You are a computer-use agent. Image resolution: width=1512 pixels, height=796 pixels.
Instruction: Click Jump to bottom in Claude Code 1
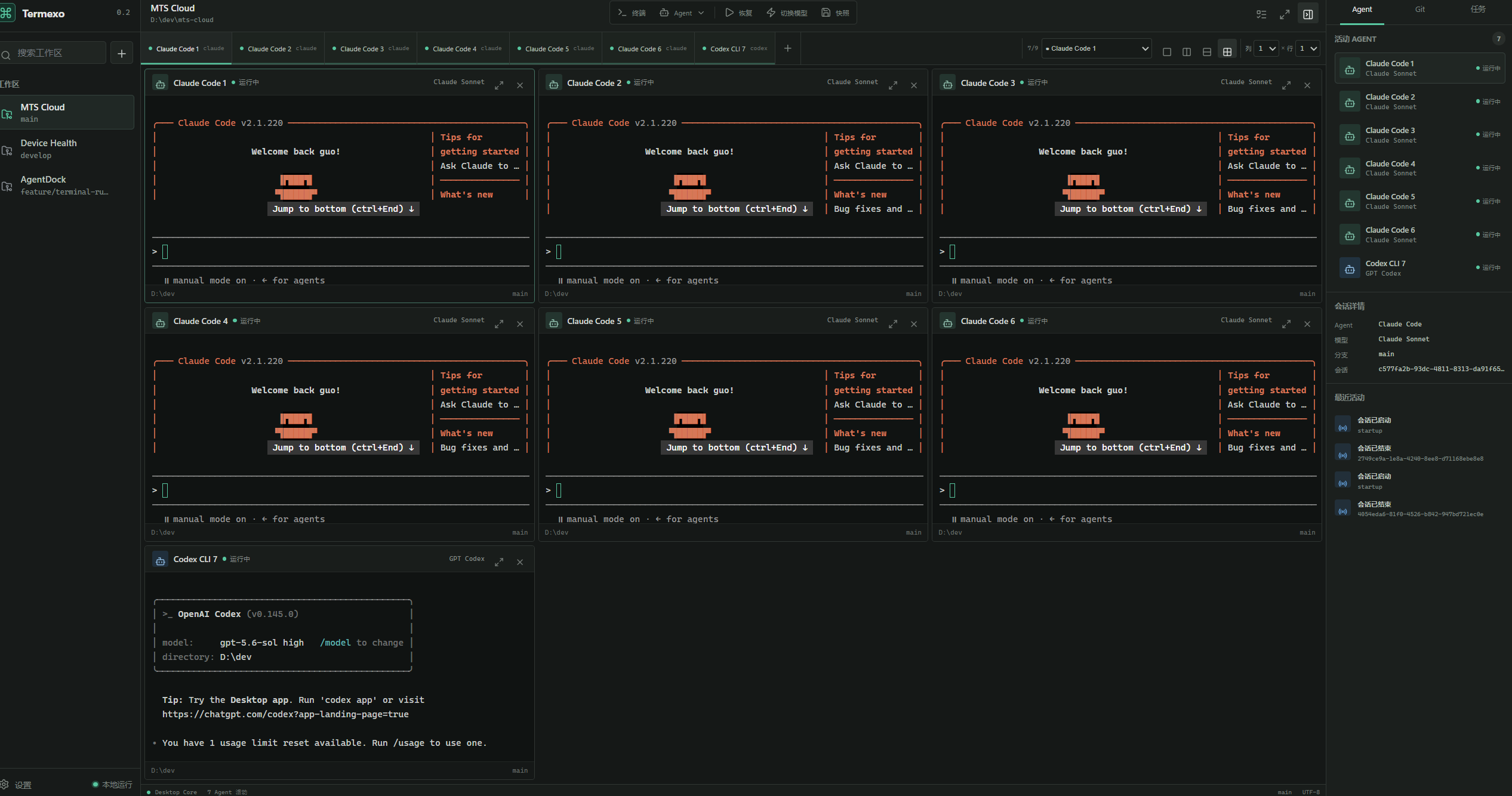click(343, 209)
